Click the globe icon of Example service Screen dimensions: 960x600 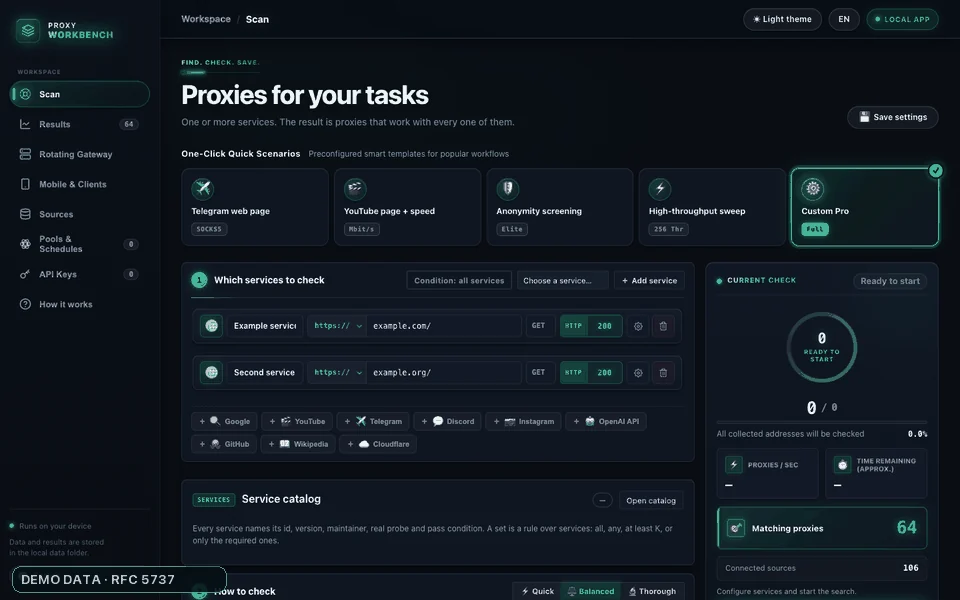pyautogui.click(x=211, y=326)
